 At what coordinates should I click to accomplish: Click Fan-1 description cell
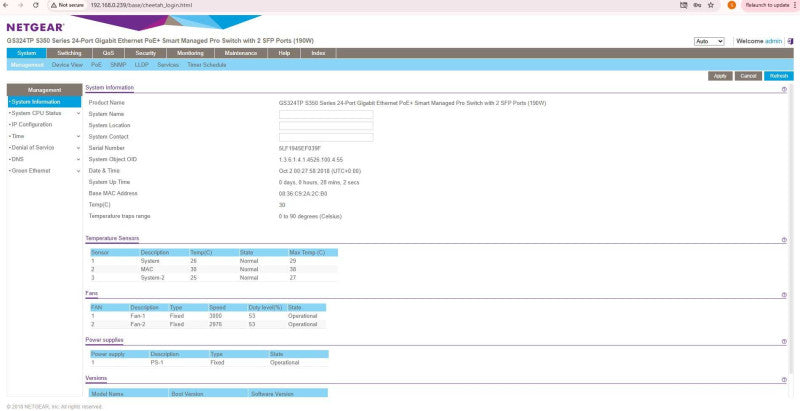point(138,316)
